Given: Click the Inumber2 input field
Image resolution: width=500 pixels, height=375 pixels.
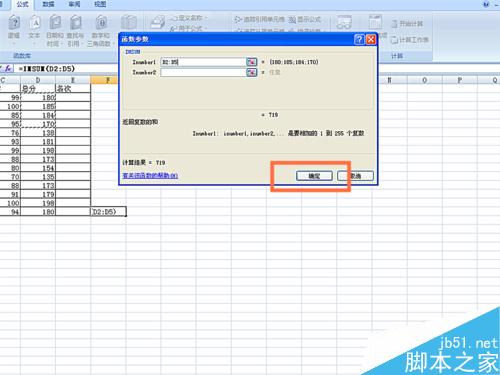Looking at the screenshot, I should (203, 72).
